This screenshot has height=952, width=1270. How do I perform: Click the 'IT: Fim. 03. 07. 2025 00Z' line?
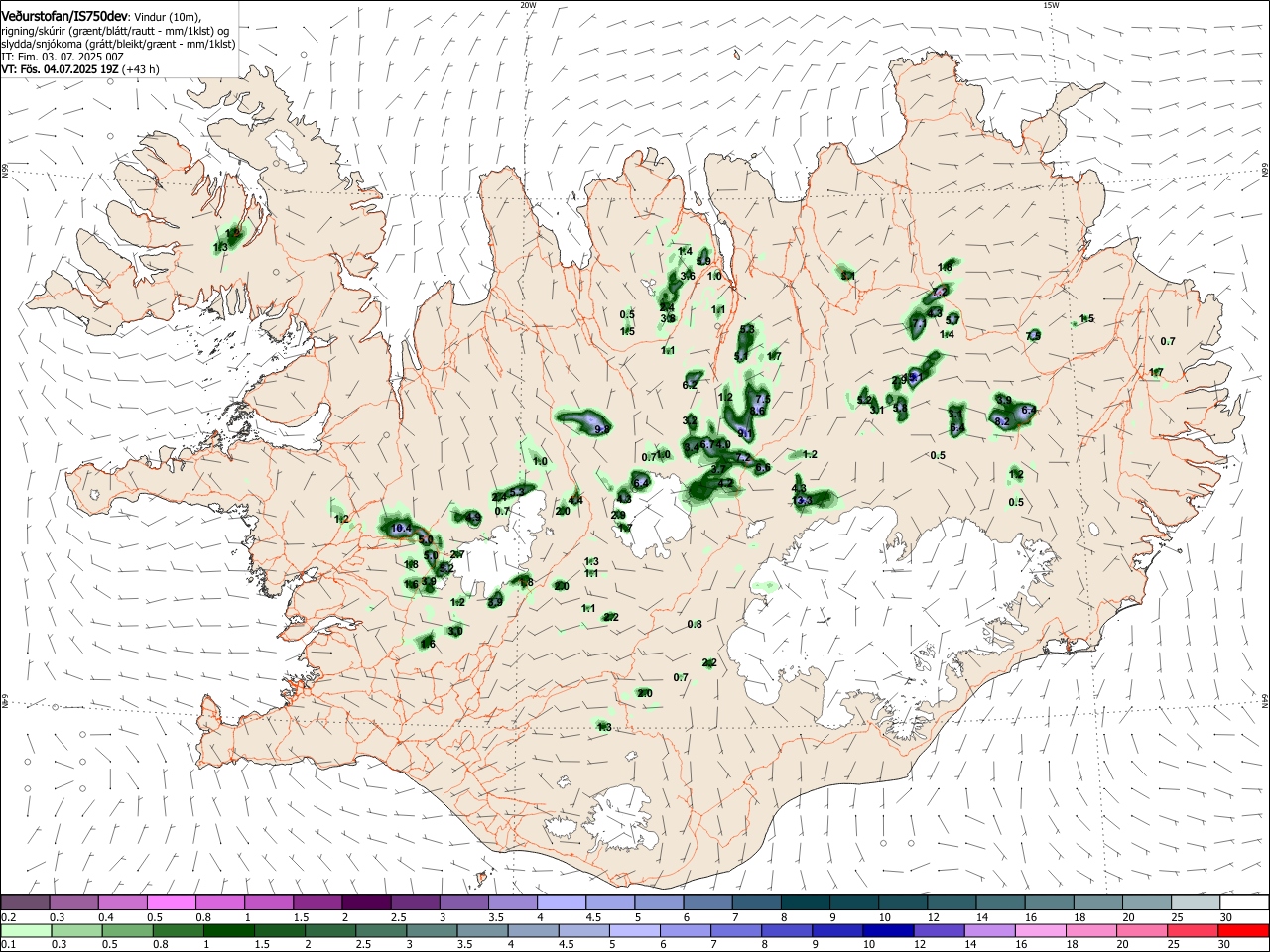tap(62, 57)
